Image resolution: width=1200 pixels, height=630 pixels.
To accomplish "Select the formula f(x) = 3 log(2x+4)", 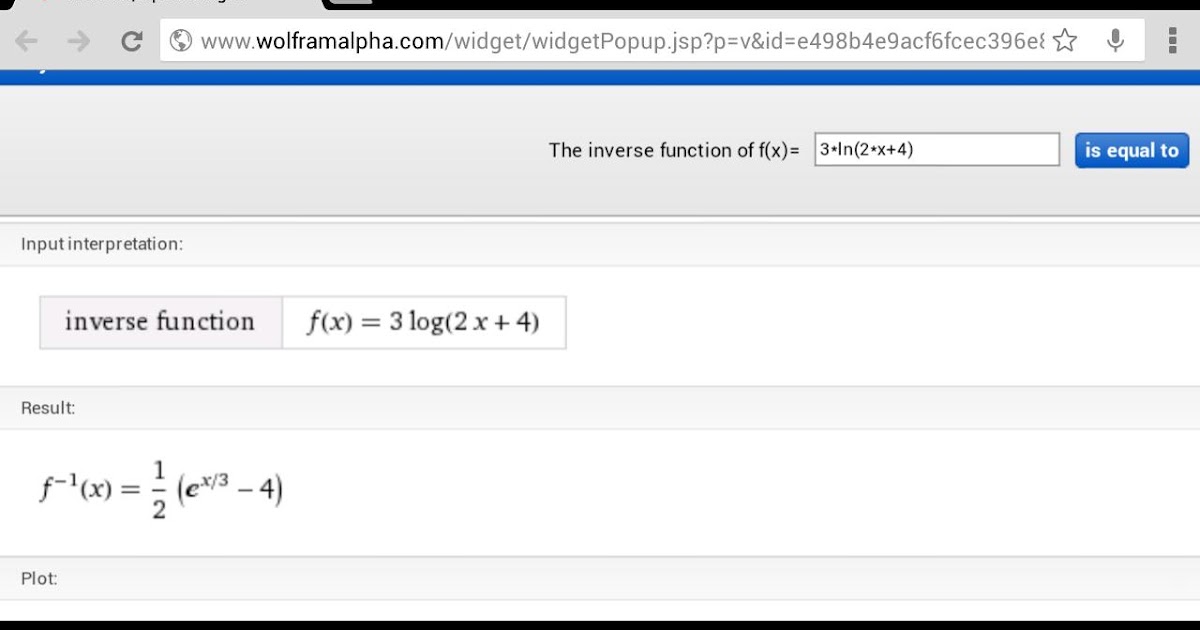I will tap(423, 322).
